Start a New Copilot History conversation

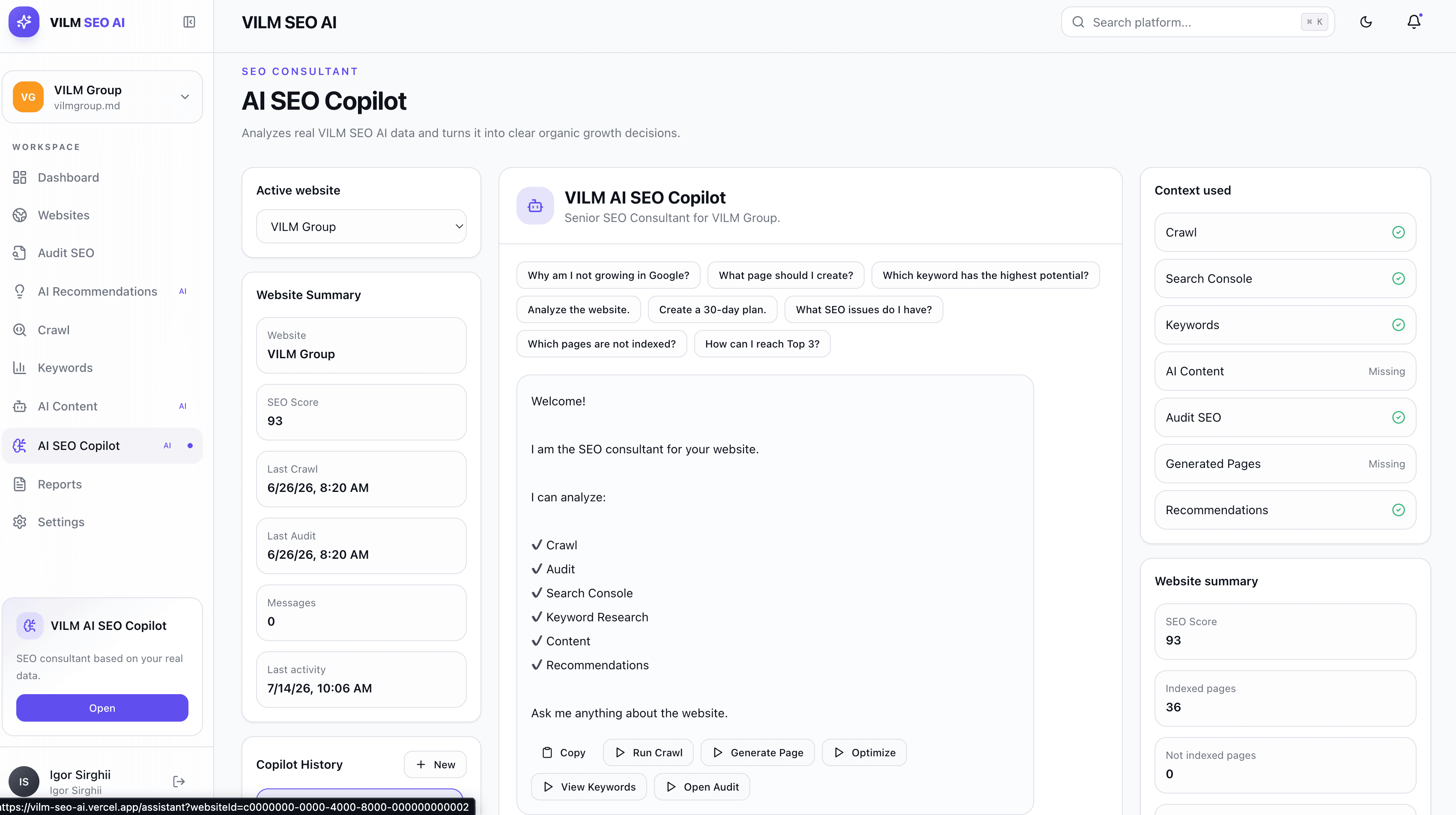435,765
